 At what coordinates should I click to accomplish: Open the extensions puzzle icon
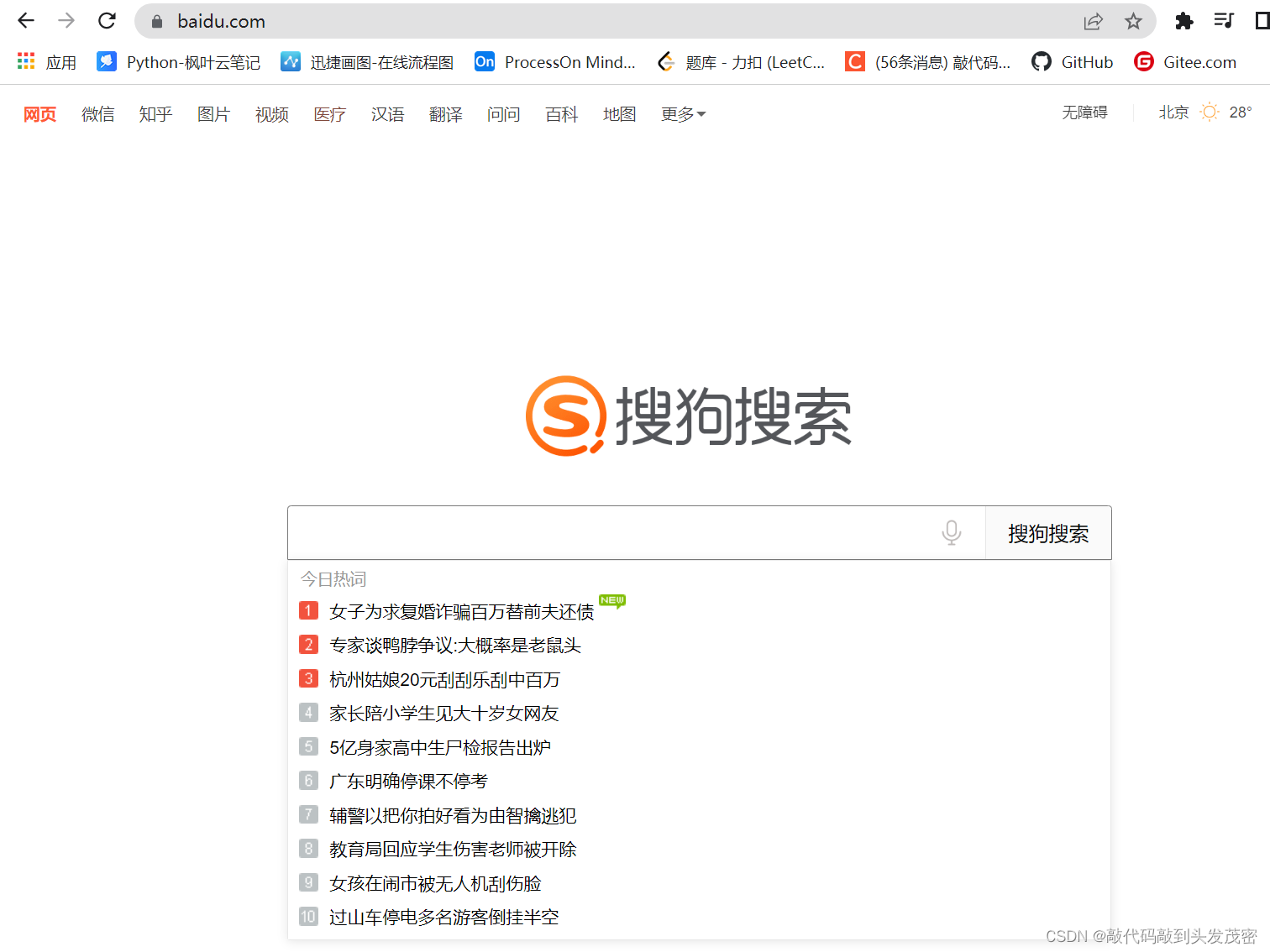tap(1183, 21)
